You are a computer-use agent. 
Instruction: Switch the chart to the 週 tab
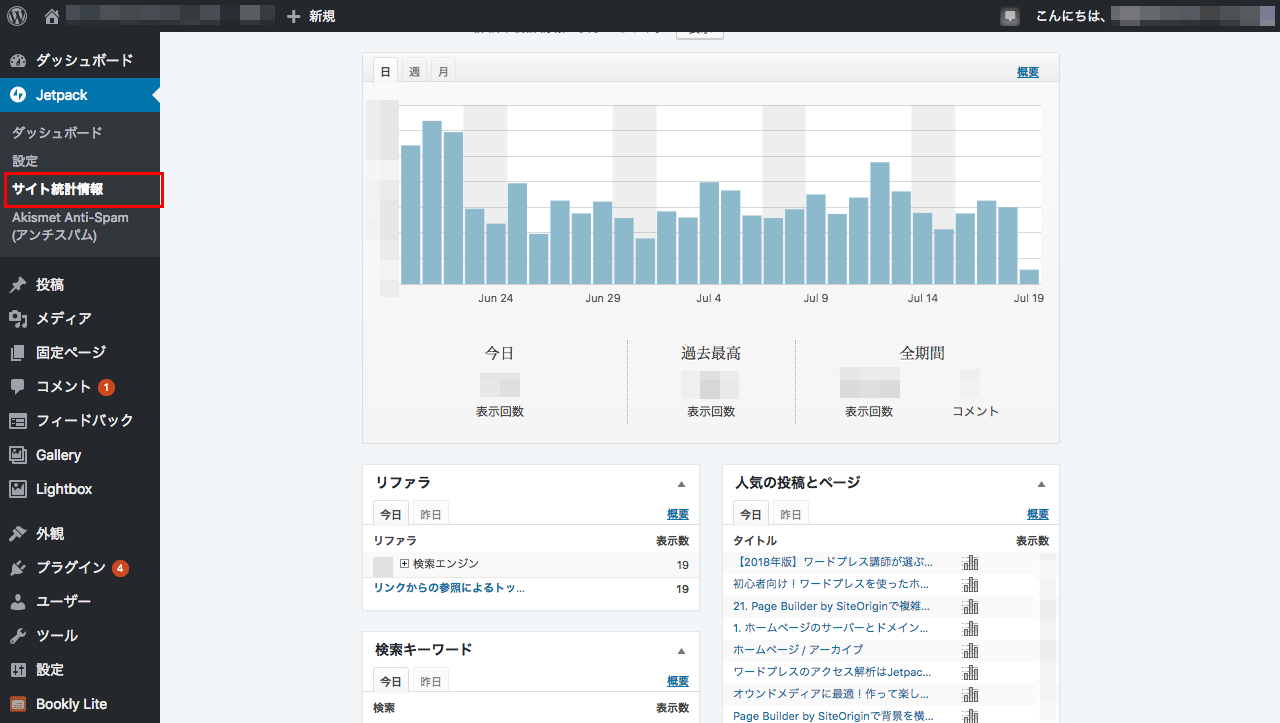pos(414,72)
